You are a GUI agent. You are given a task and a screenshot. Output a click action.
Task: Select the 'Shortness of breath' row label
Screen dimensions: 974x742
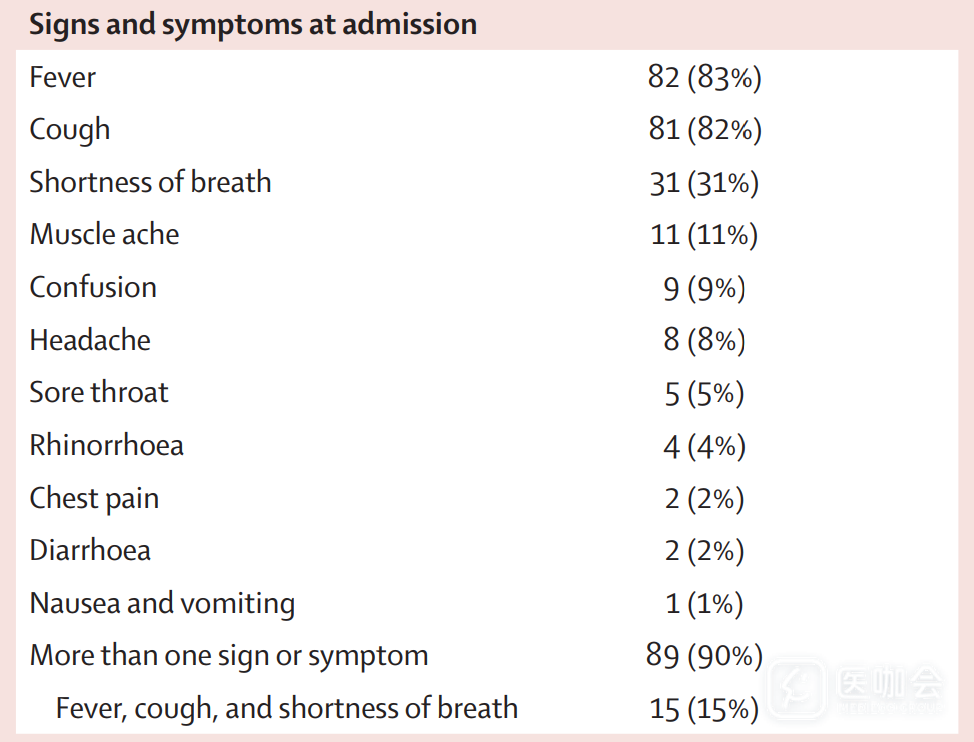pos(150,182)
